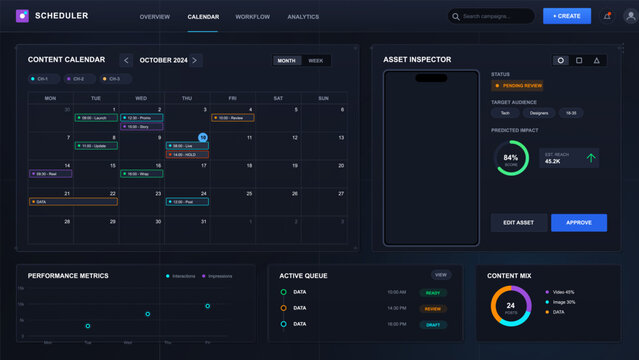The image size is (639, 360).
Task: Open the DATA event spanning October 21-22
Action: (73, 202)
